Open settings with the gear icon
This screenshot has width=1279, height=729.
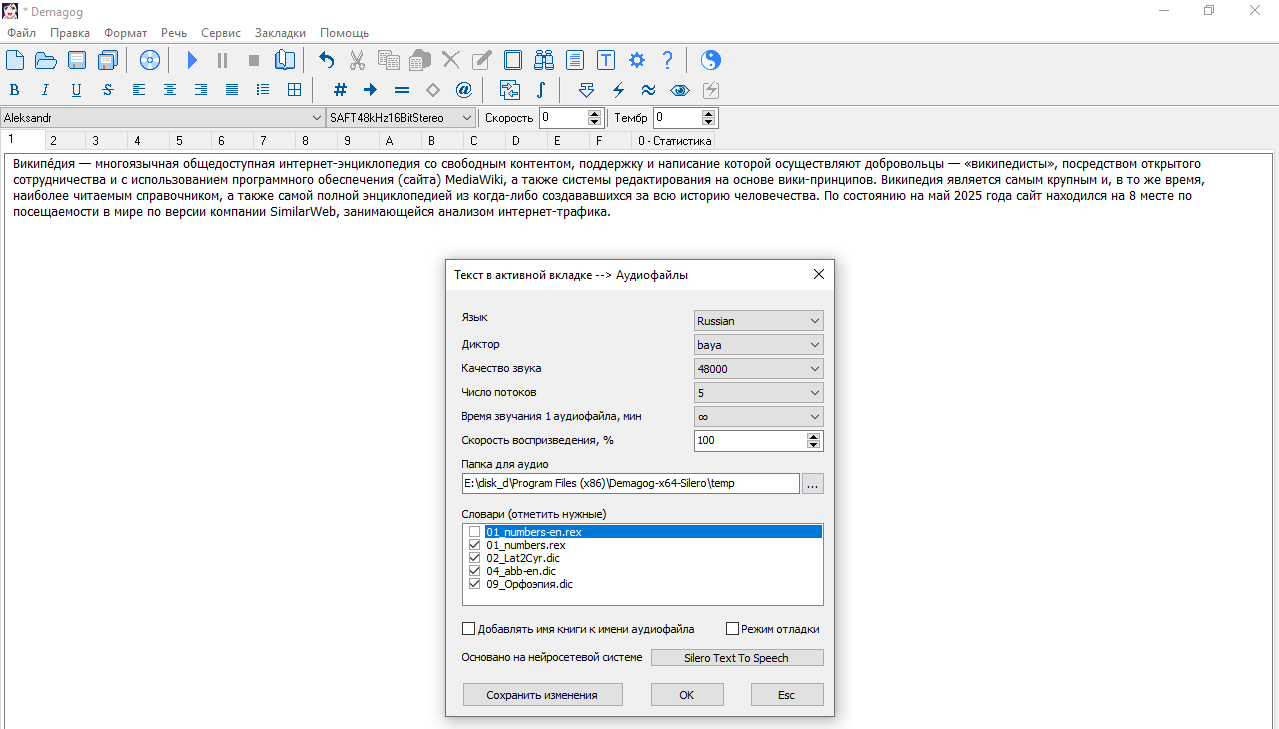click(637, 60)
